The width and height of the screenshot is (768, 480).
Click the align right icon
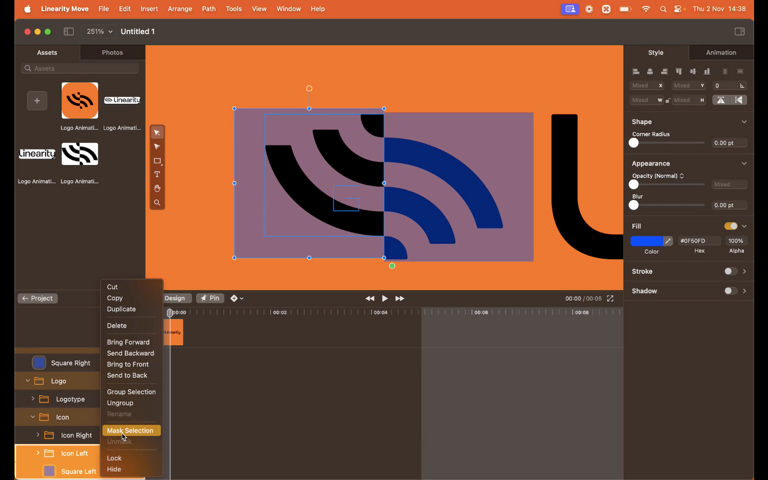pos(664,72)
